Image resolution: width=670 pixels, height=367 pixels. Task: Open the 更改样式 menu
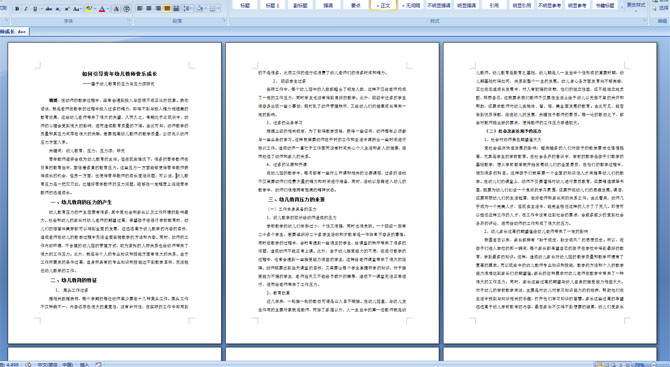636,5
